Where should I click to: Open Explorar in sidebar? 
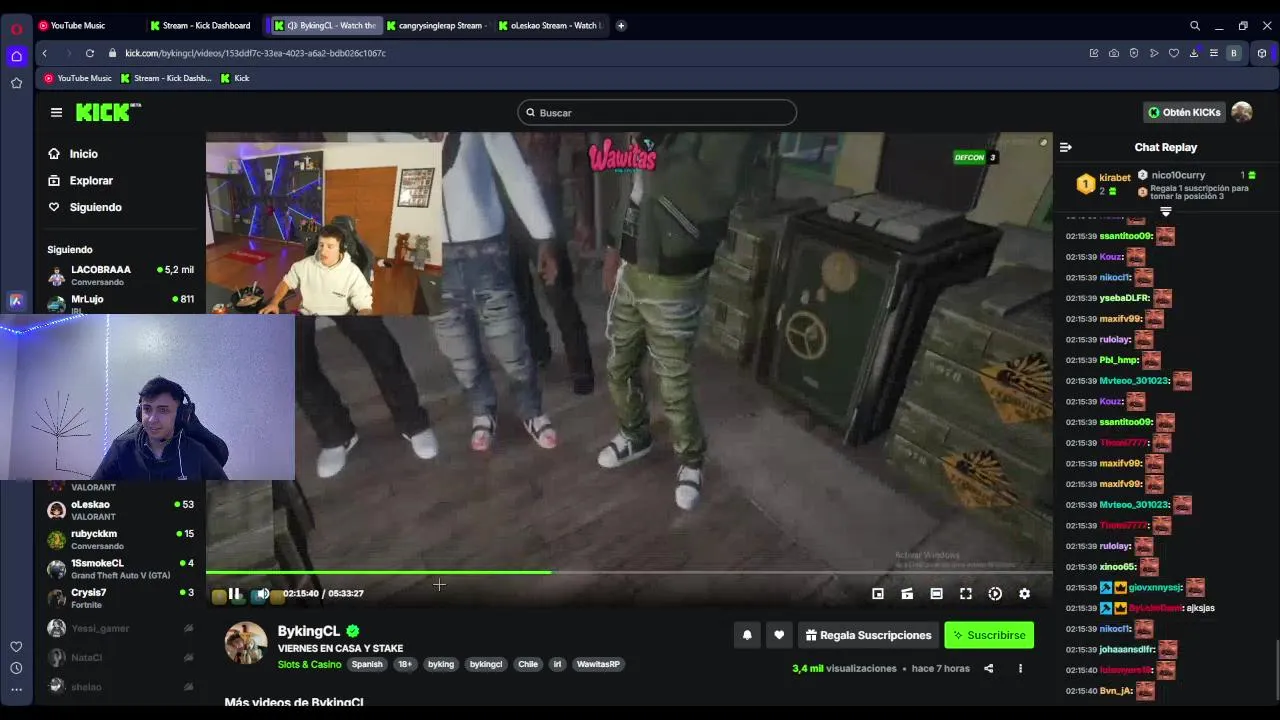point(80,181)
